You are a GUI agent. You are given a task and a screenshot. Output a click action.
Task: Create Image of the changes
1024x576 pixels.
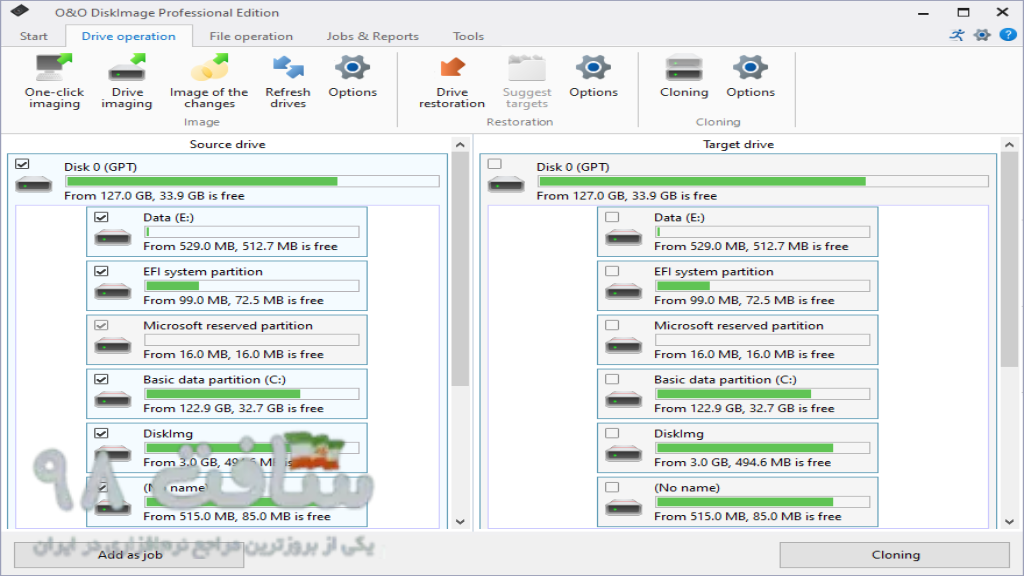point(209,81)
